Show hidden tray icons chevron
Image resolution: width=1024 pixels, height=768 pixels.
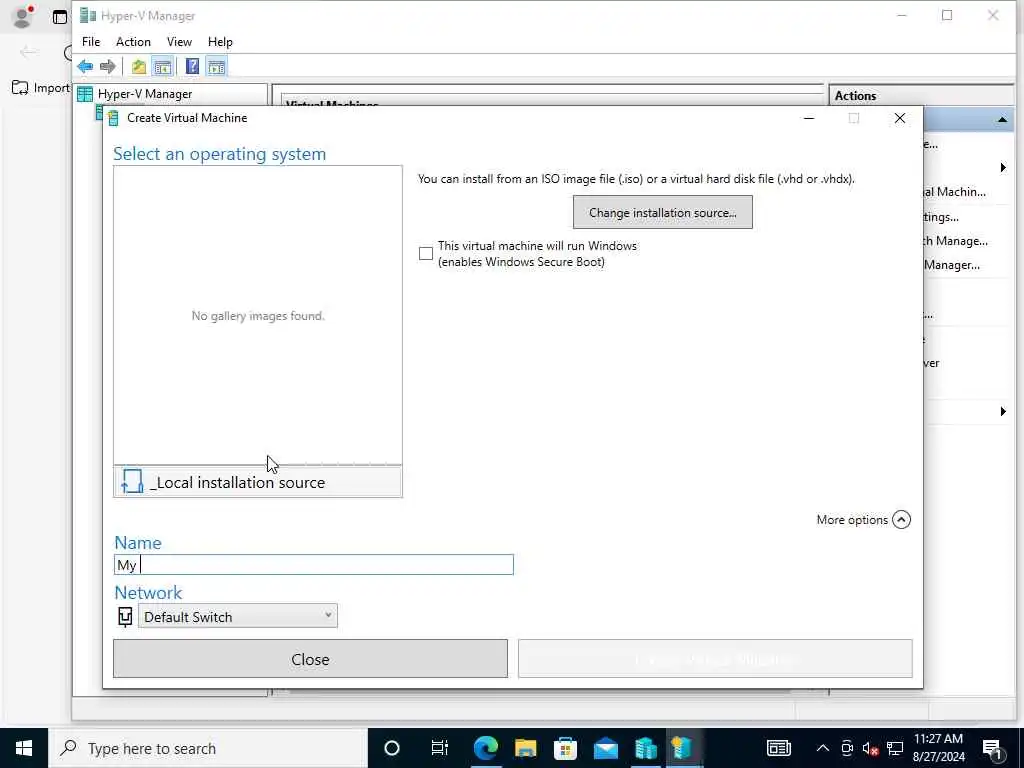pos(823,748)
